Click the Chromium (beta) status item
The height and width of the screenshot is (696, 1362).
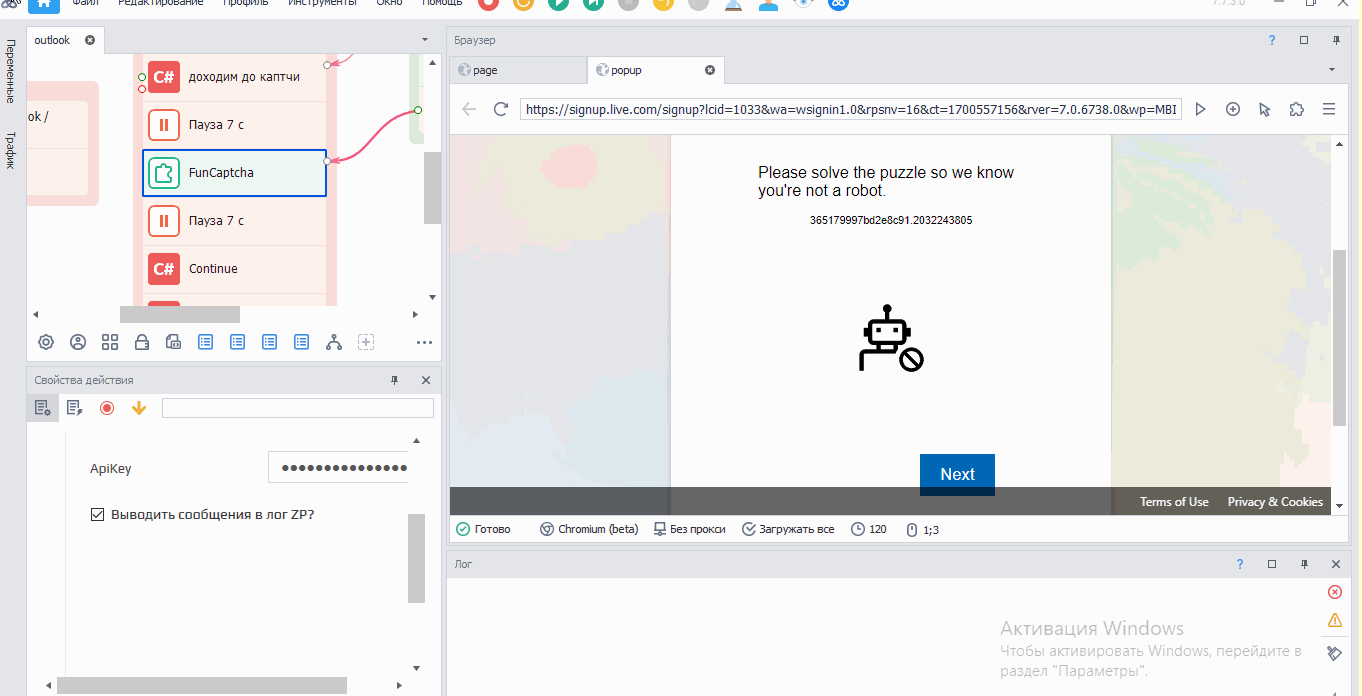589,529
